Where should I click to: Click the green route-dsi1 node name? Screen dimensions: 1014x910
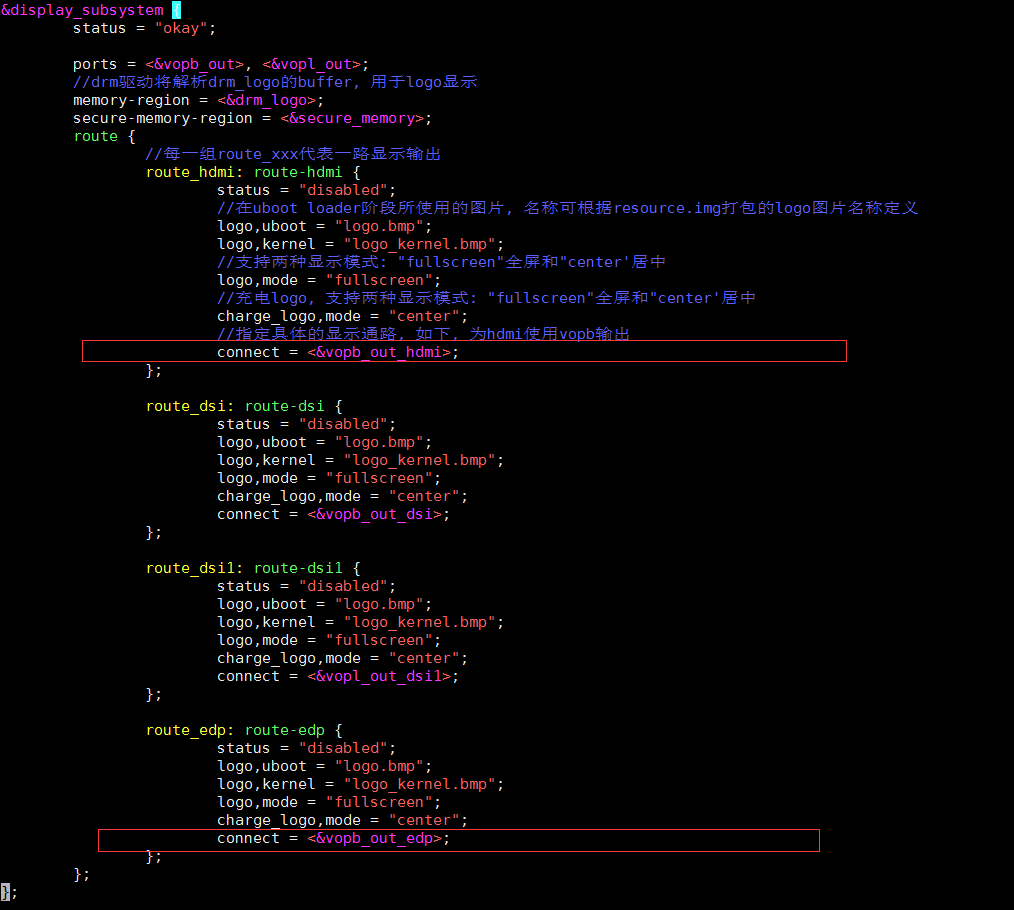(298, 568)
